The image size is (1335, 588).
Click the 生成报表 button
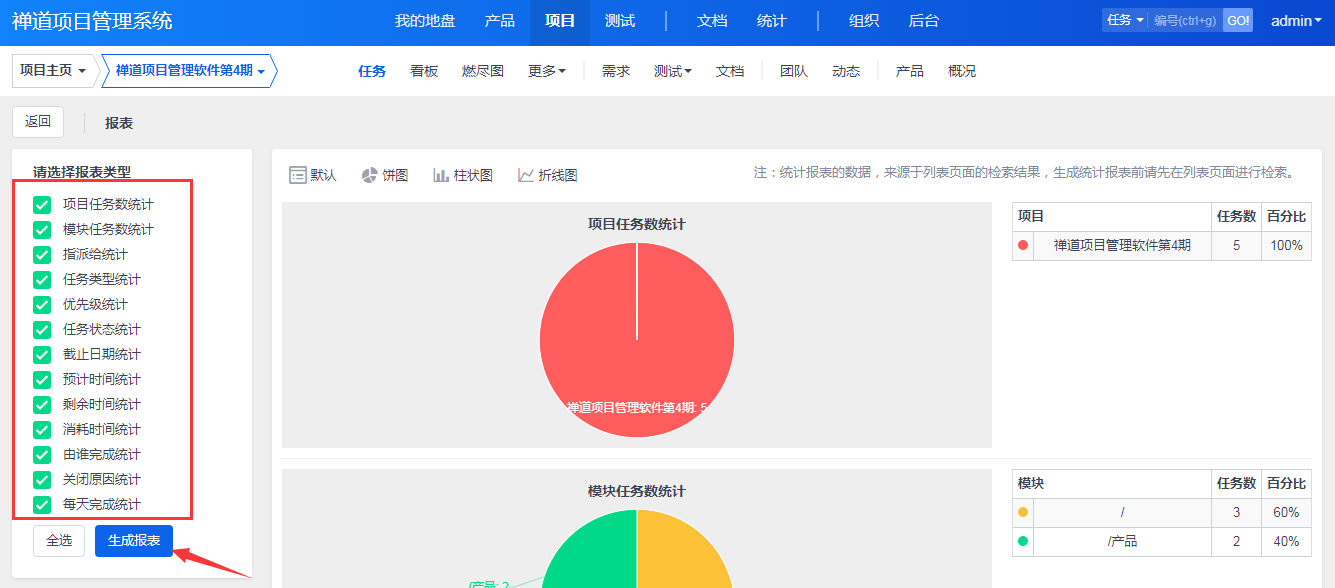134,541
